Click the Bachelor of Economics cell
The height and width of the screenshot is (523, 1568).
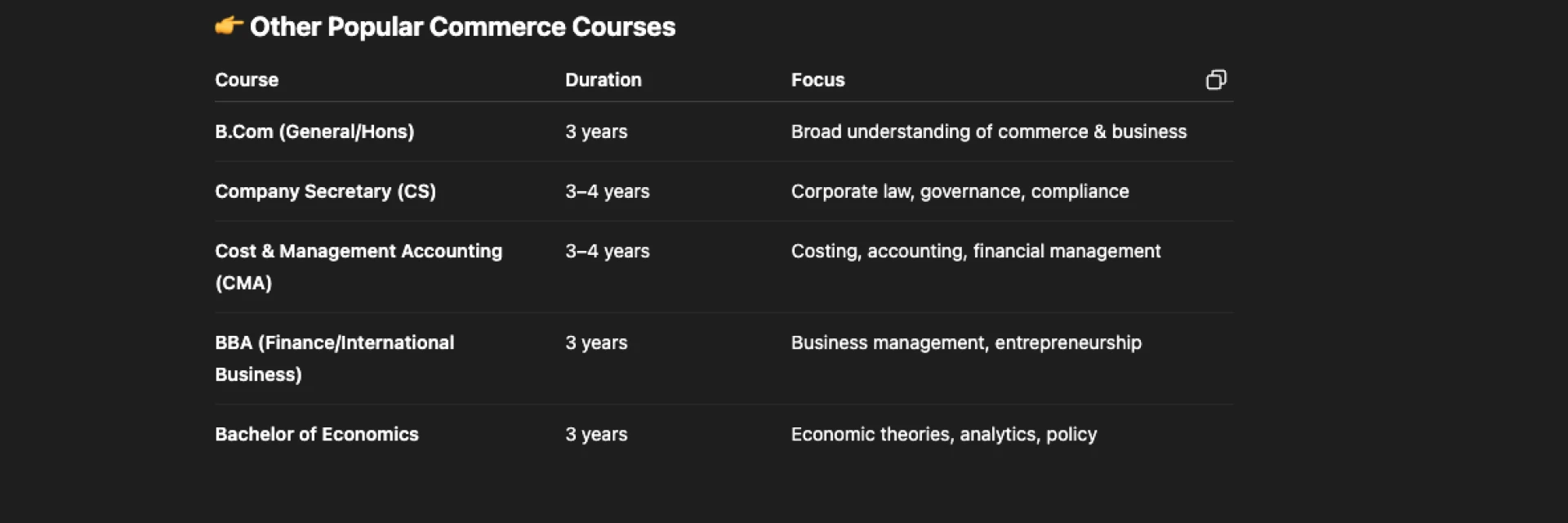(317, 434)
